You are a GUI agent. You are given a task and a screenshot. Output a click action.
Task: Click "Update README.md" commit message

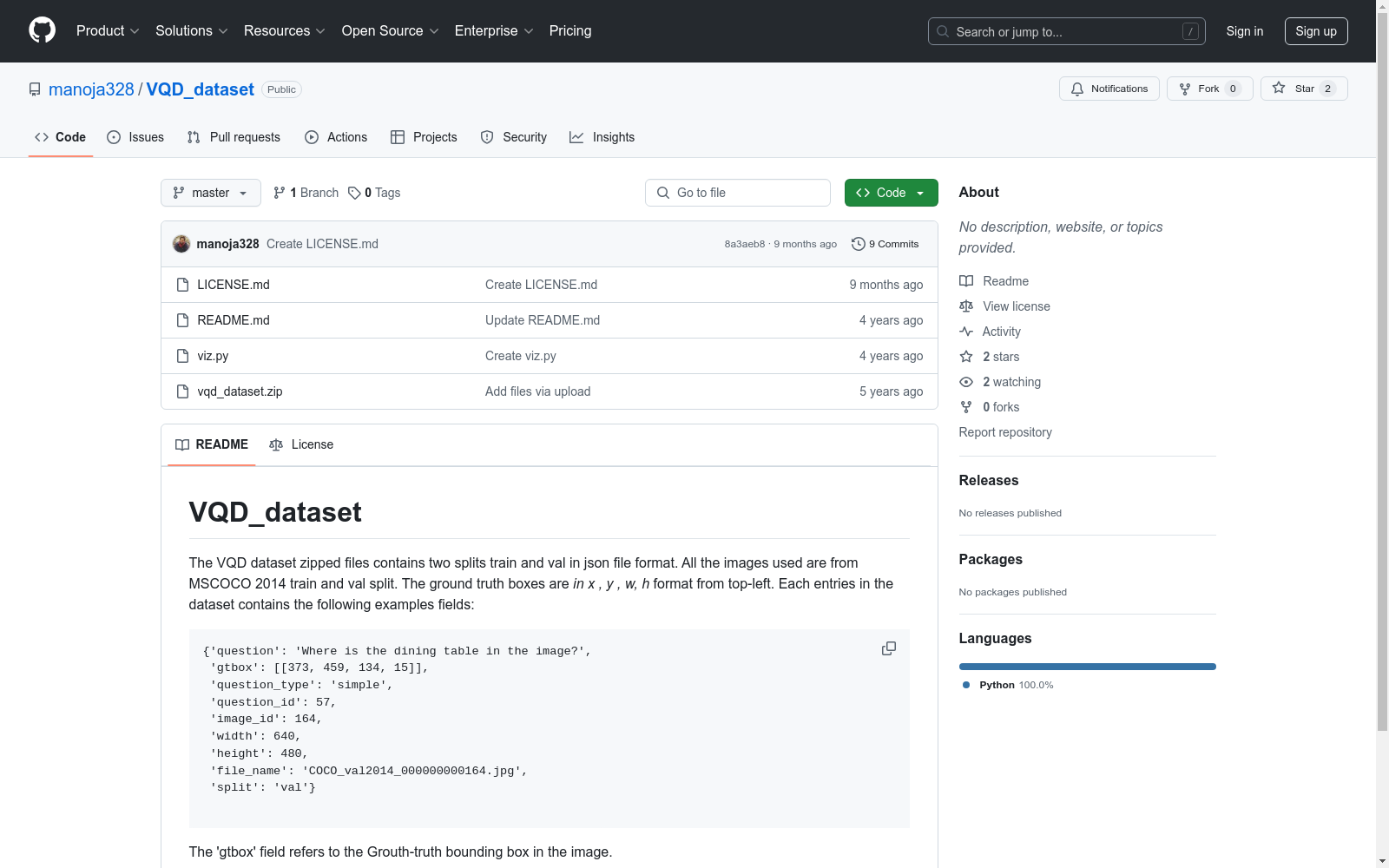[543, 320]
